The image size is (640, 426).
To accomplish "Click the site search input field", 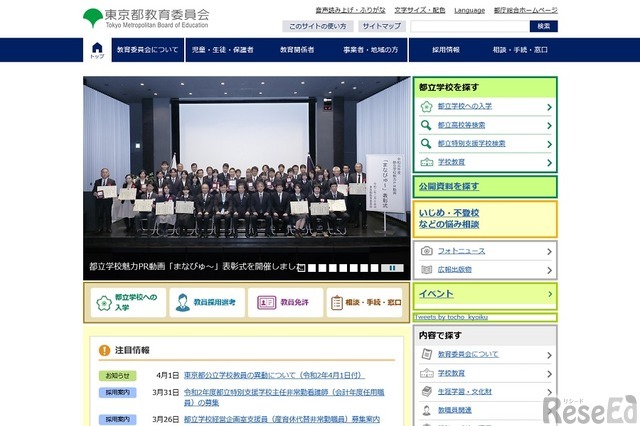I will (x=470, y=27).
